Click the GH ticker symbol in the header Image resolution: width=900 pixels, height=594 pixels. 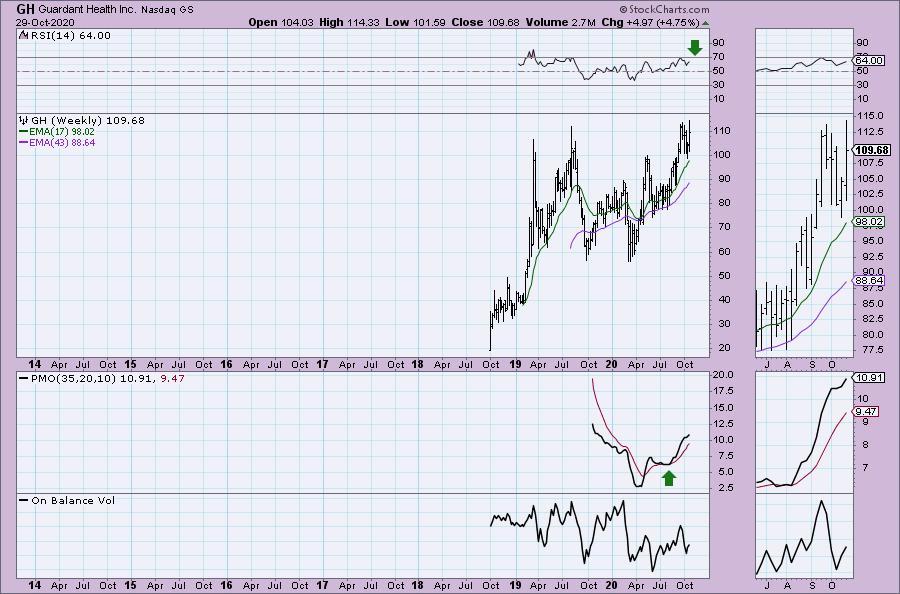pos(25,9)
